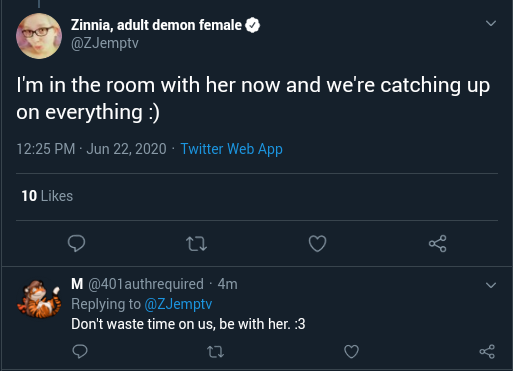Like the main tweet with heart icon
513x371 pixels.
coord(317,243)
